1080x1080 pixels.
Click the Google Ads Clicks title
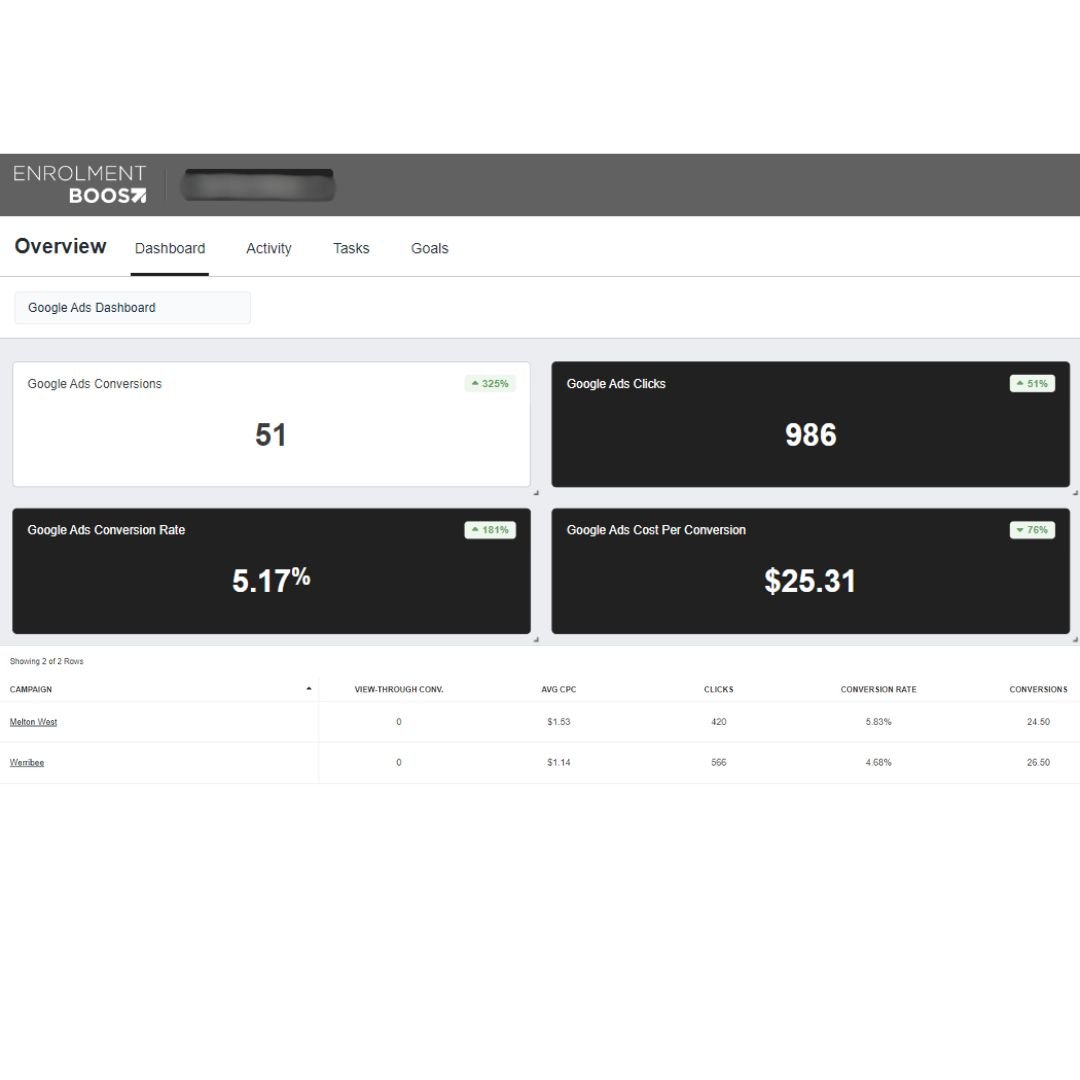point(616,384)
